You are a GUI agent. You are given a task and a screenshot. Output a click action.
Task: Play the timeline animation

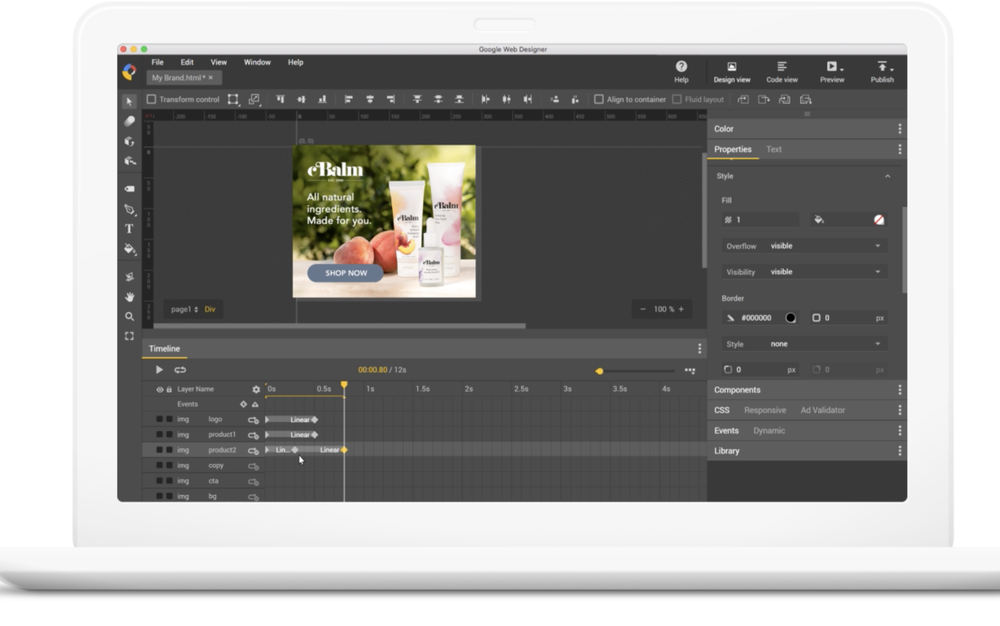point(159,370)
